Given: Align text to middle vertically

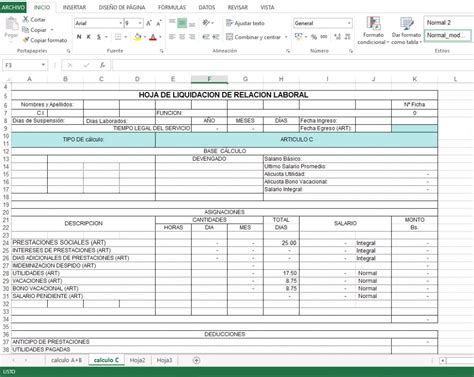Looking at the screenshot, I should point(182,23).
